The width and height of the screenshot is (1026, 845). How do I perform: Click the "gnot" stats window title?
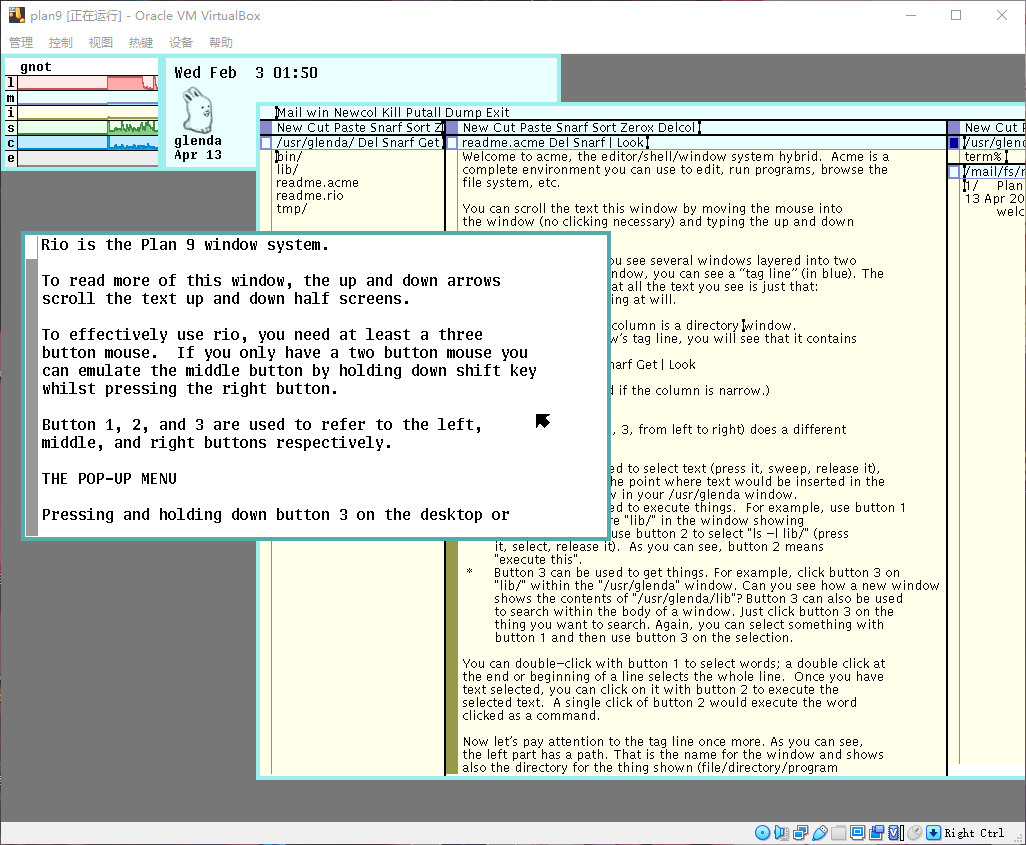[35, 67]
